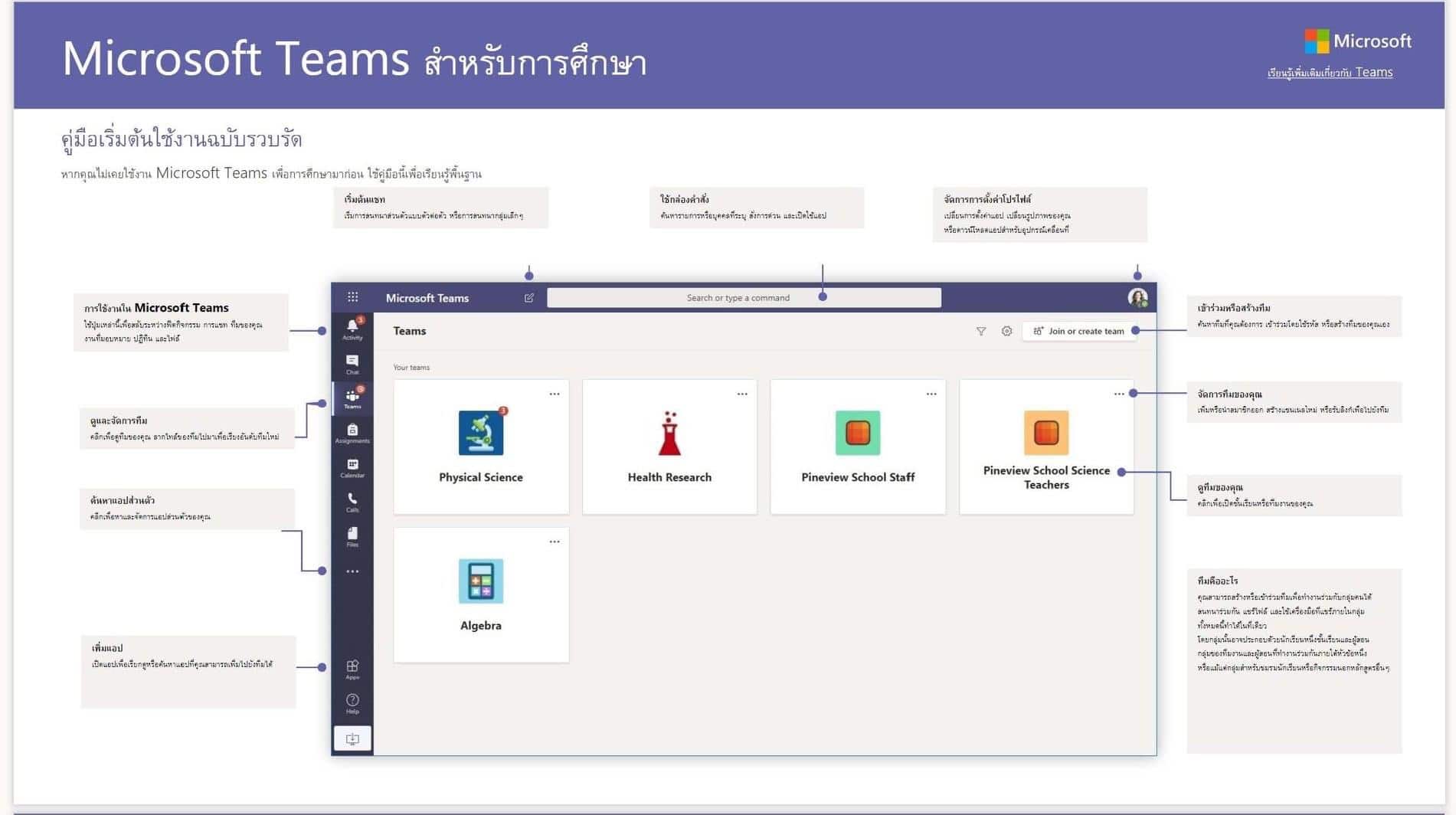Open options for Pineview School Science Teachers

click(1119, 394)
